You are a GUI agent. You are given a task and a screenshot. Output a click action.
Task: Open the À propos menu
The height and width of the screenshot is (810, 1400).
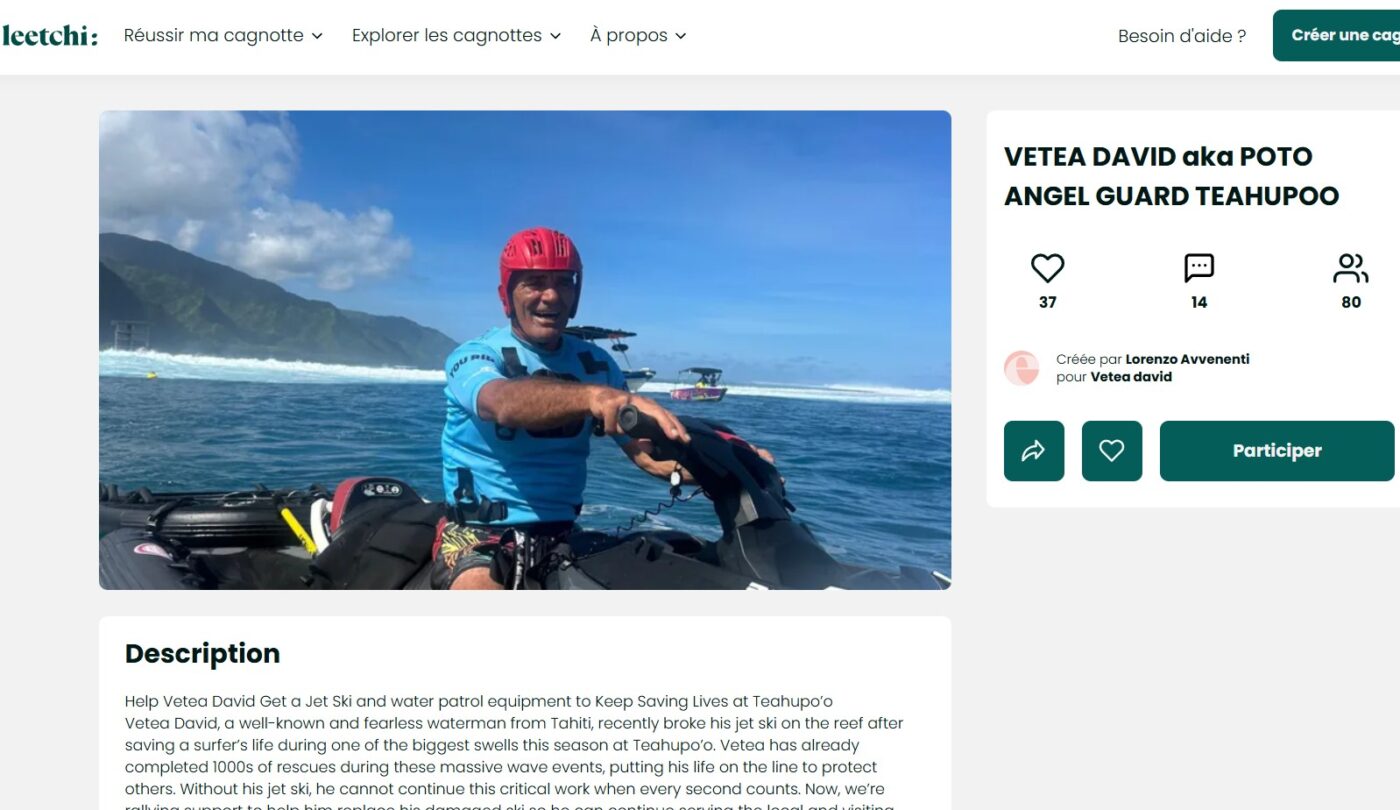[638, 35]
